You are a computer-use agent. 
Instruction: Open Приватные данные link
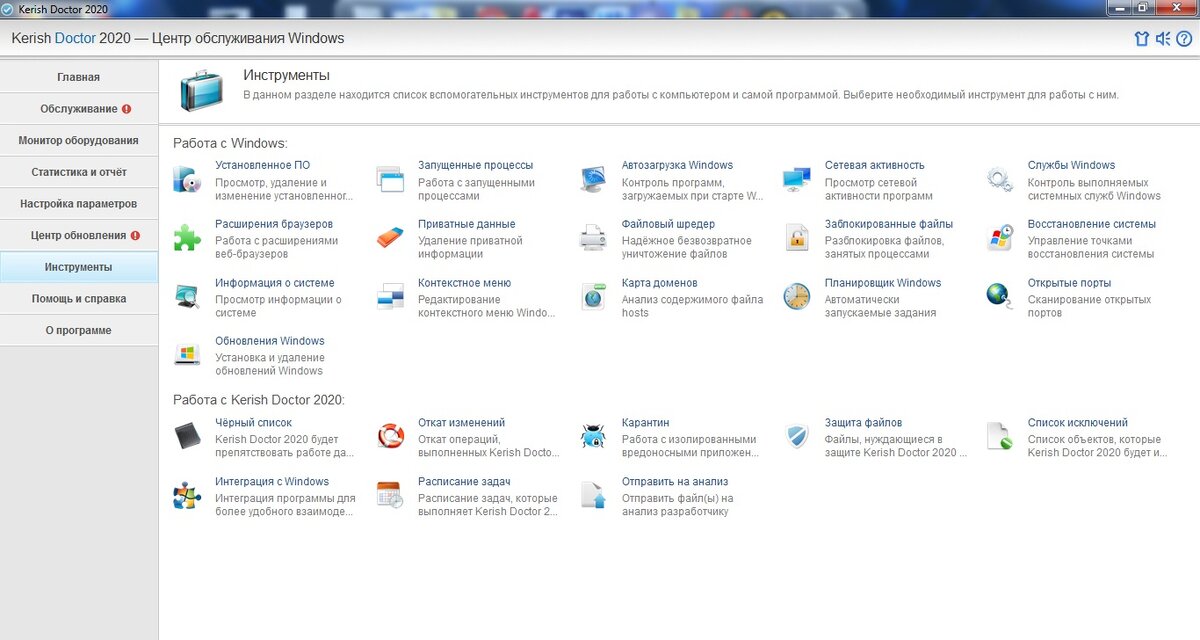pyautogui.click(x=466, y=224)
